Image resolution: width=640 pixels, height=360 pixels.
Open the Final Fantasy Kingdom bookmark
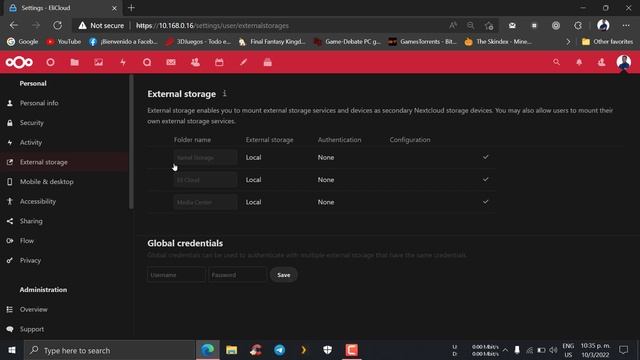272,42
